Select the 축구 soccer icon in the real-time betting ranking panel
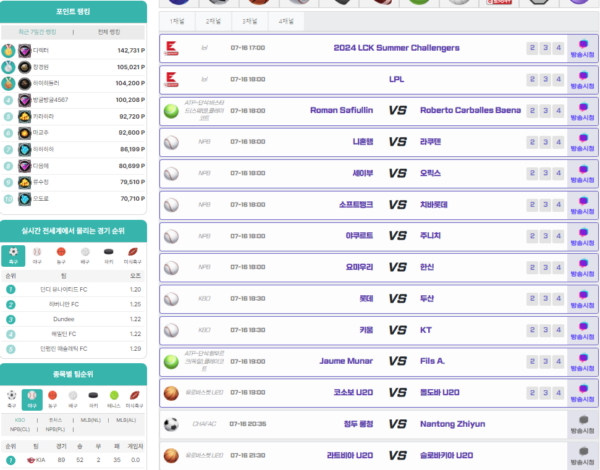 13,255
